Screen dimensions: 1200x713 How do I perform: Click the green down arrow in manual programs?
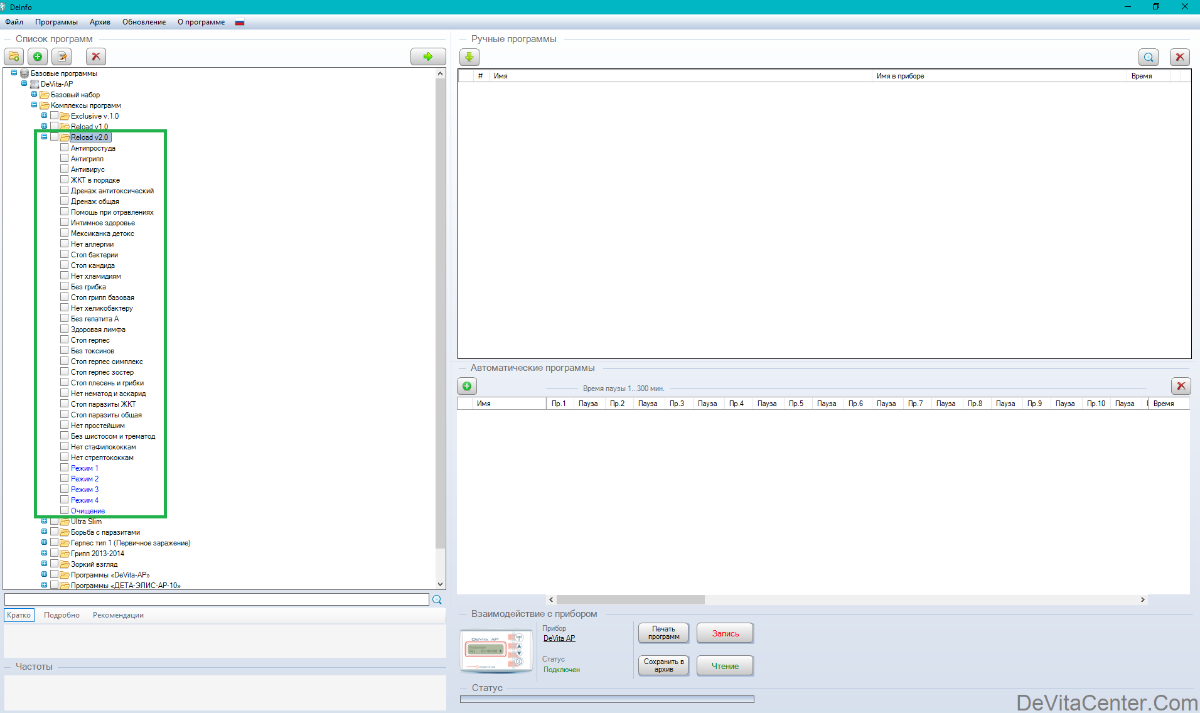tap(469, 57)
